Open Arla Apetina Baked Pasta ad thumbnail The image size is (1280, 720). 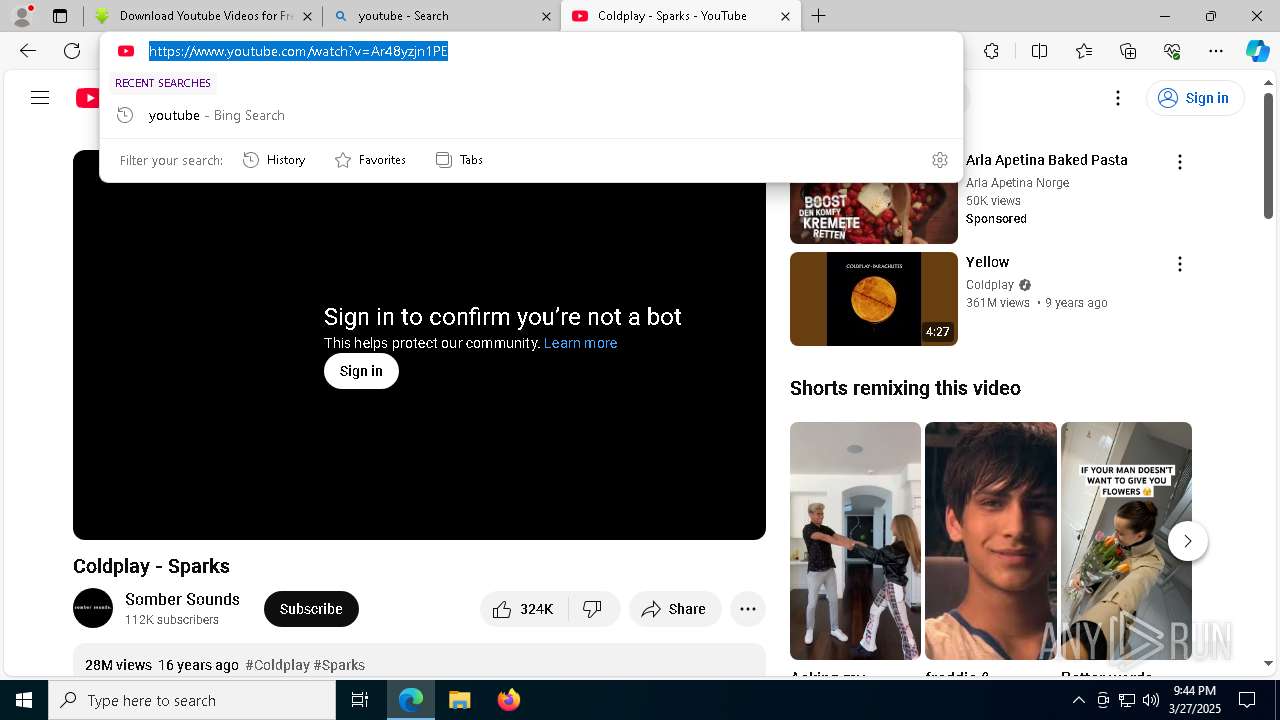pyautogui.click(x=874, y=213)
